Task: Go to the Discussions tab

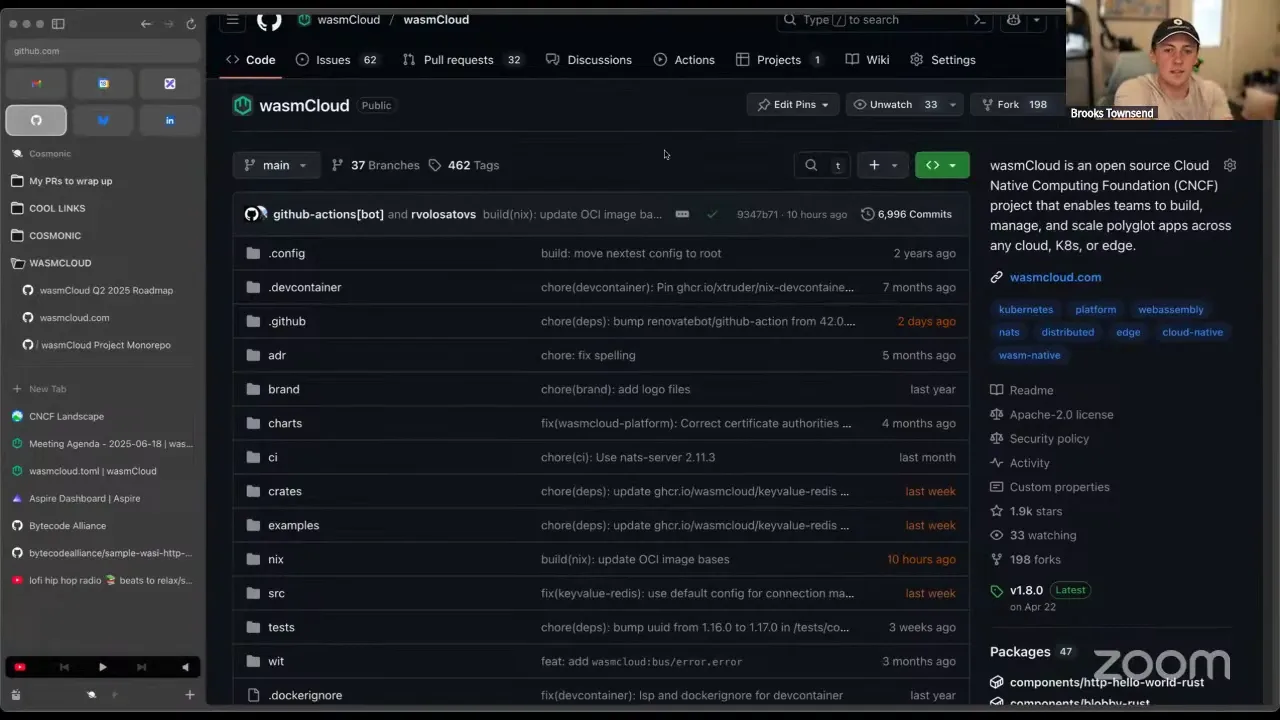Action: tap(589, 60)
